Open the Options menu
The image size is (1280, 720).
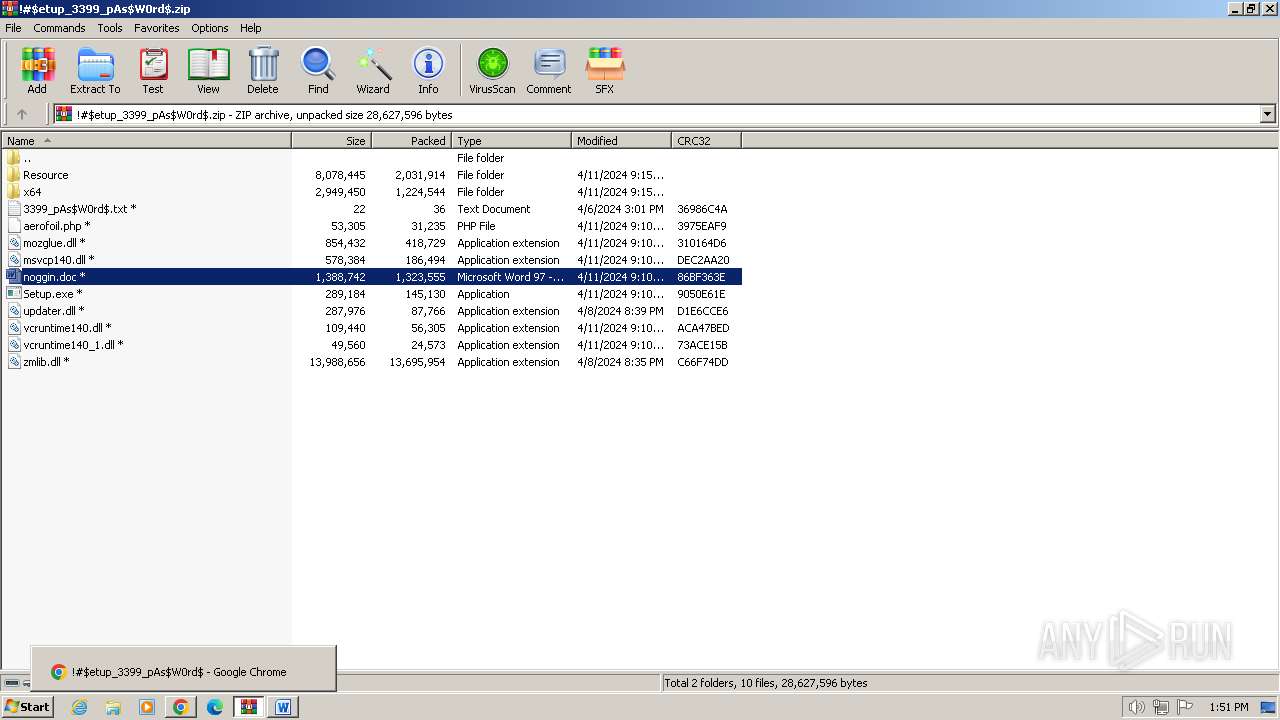coord(210,28)
